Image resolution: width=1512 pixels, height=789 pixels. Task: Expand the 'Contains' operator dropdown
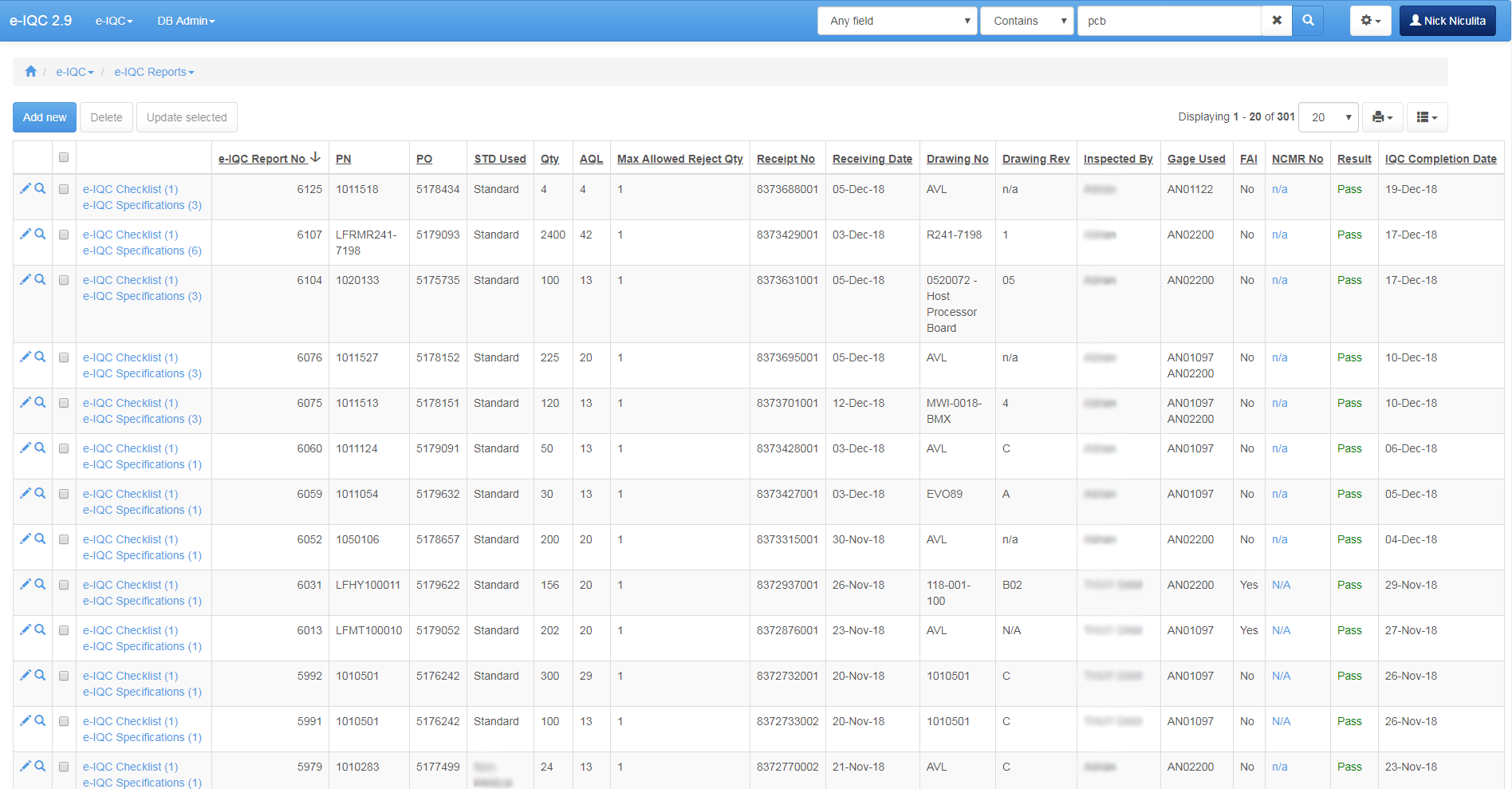click(1027, 21)
